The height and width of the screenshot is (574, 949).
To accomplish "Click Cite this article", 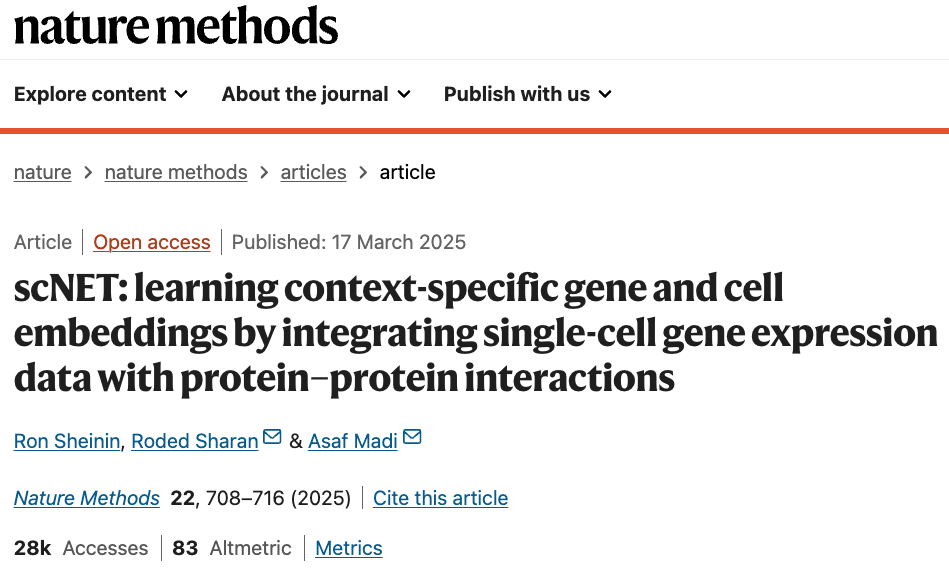I will (x=441, y=498).
